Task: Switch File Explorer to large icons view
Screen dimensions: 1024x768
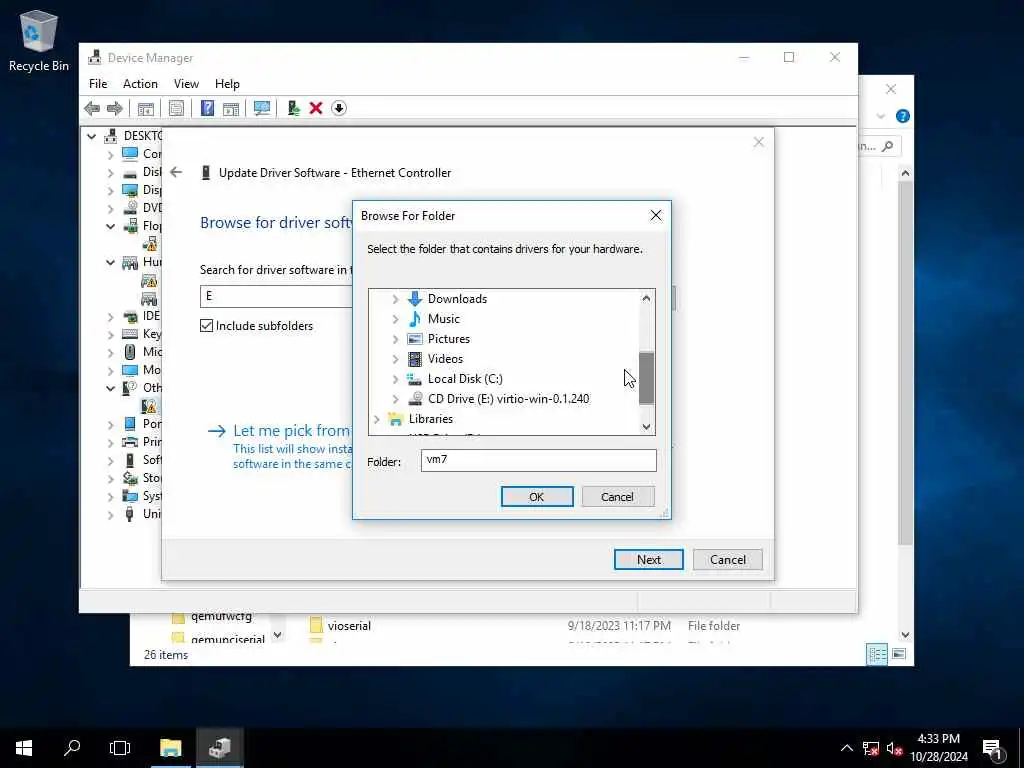Action: pyautogui.click(x=899, y=654)
